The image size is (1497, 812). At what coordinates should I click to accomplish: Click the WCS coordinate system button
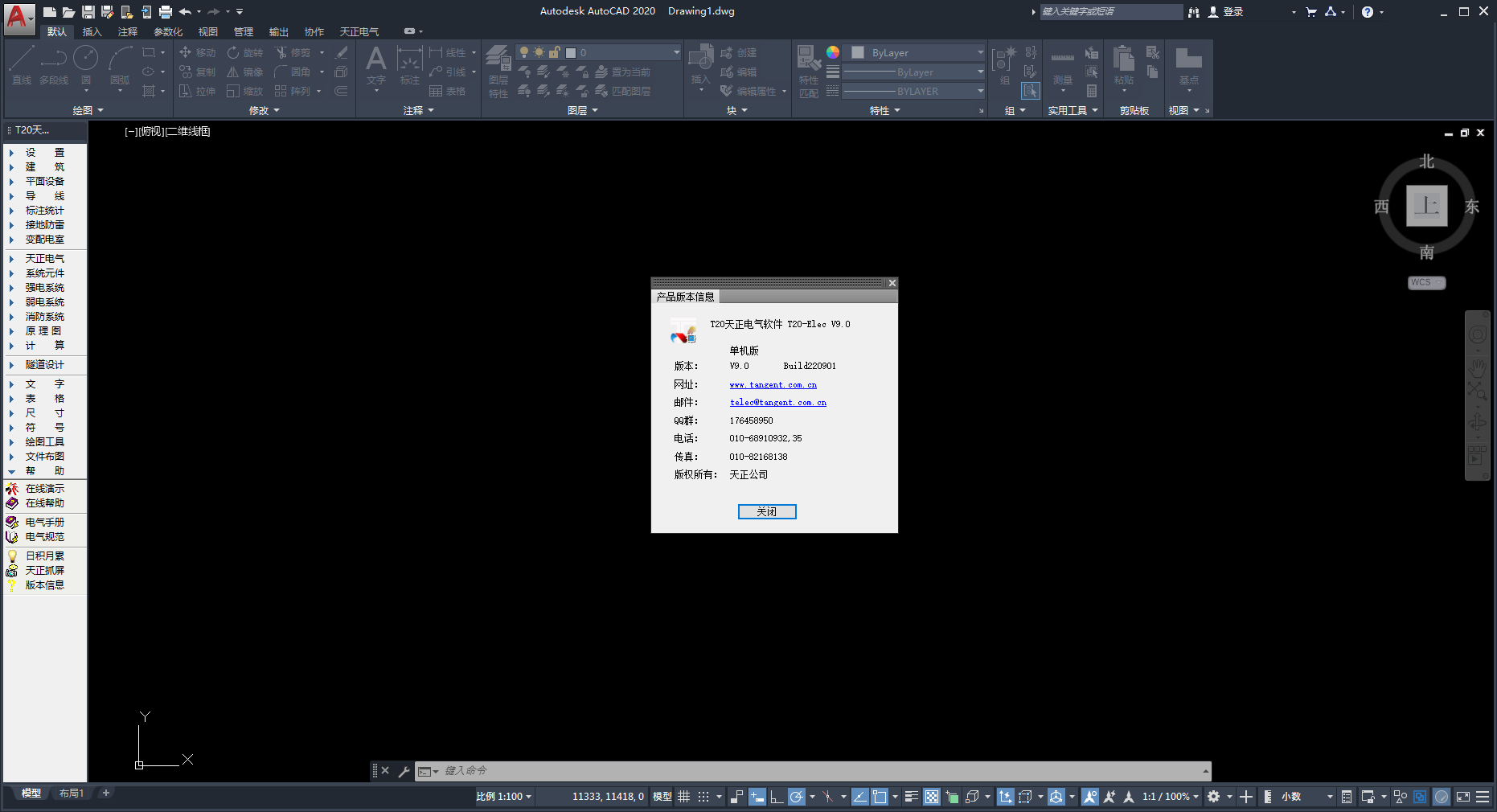(x=1426, y=282)
